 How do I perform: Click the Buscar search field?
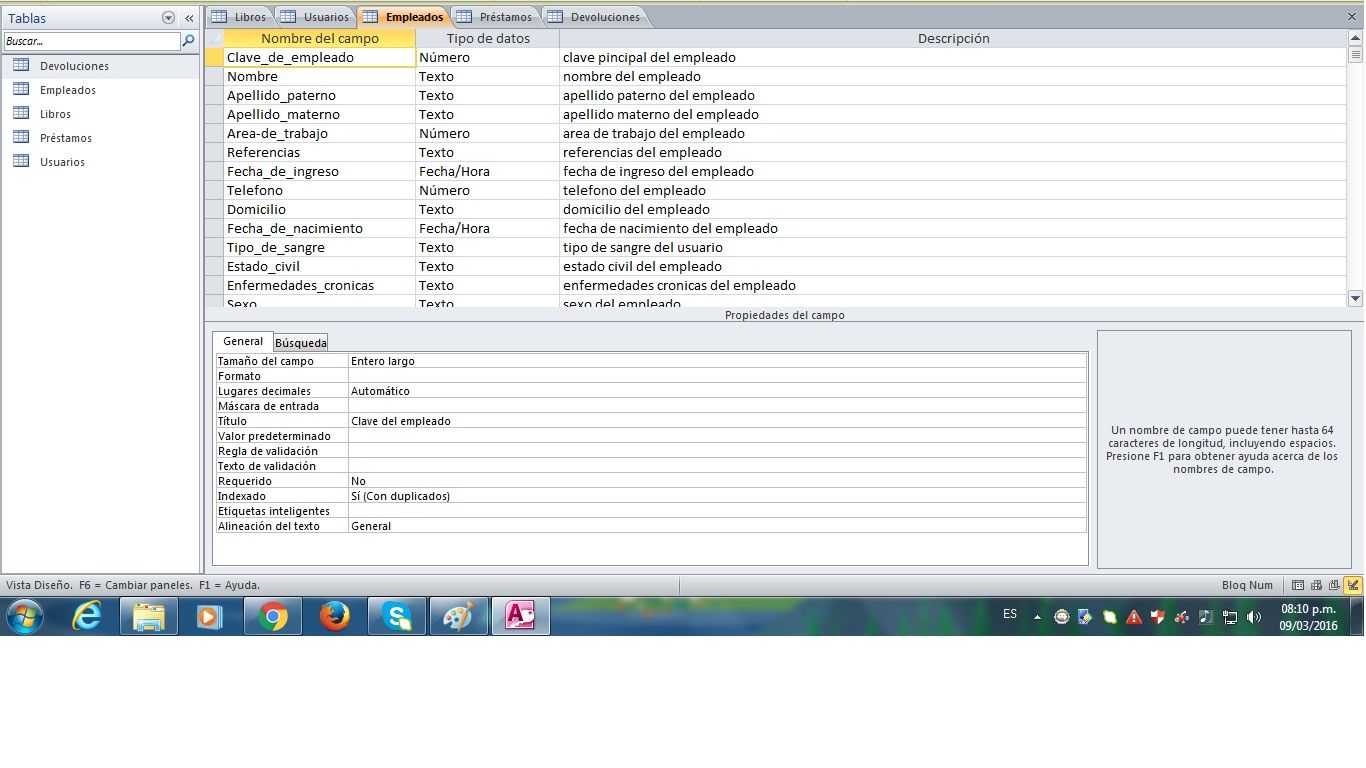[91, 42]
